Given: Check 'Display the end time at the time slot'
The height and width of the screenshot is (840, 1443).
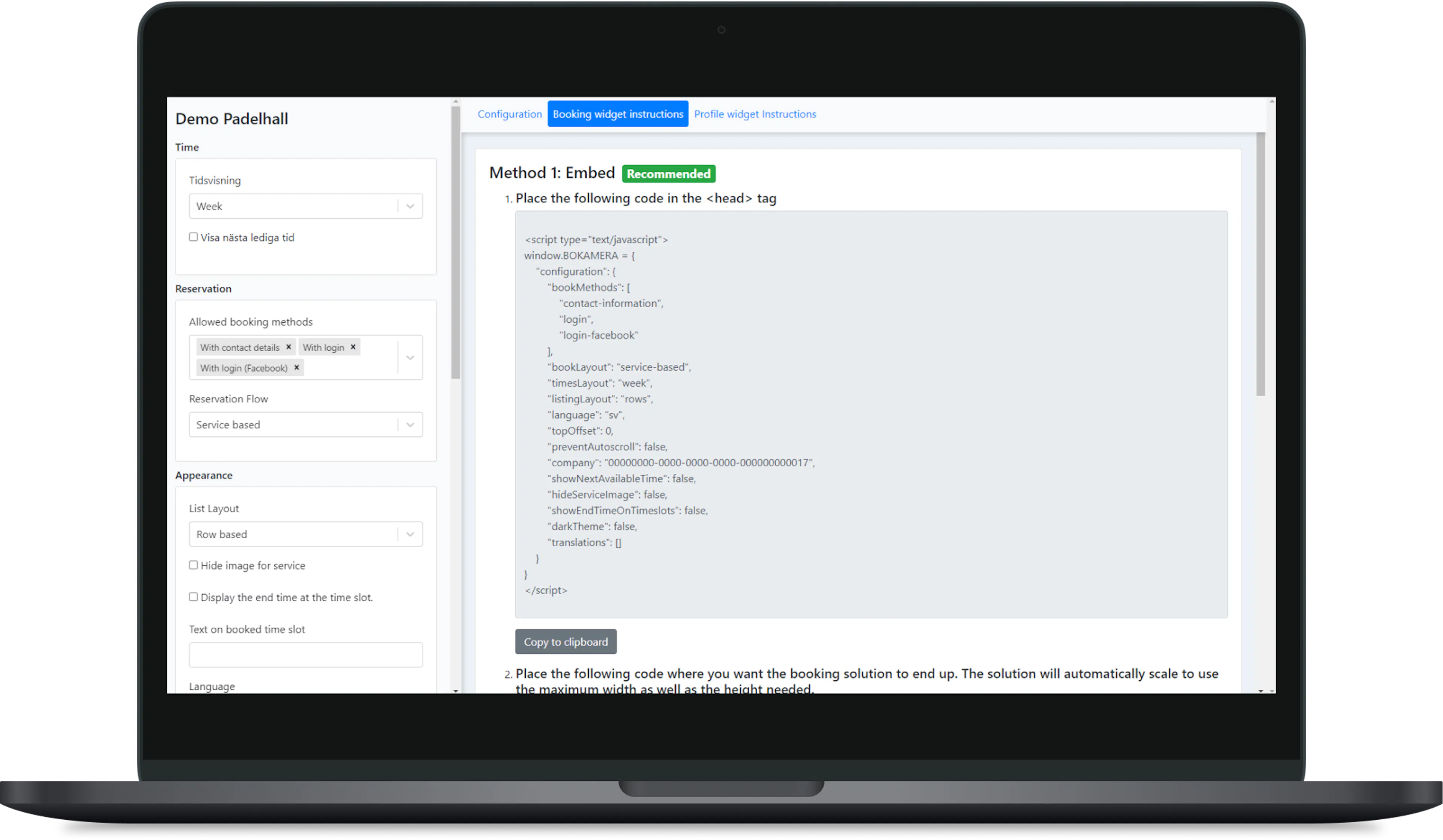Looking at the screenshot, I should (x=194, y=597).
